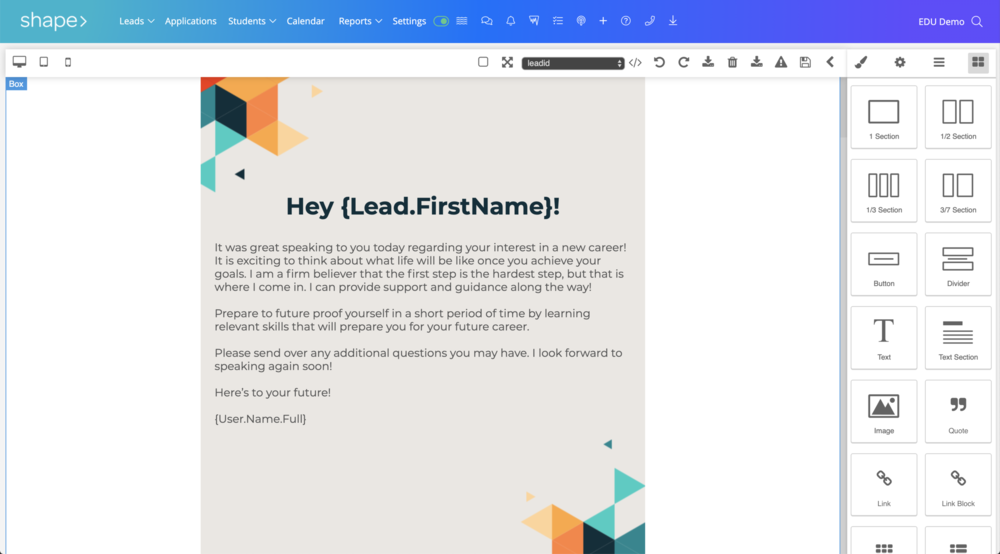The image size is (1000, 554).
Task: Click the search magnifier icon
Action: pyautogui.click(x=977, y=22)
